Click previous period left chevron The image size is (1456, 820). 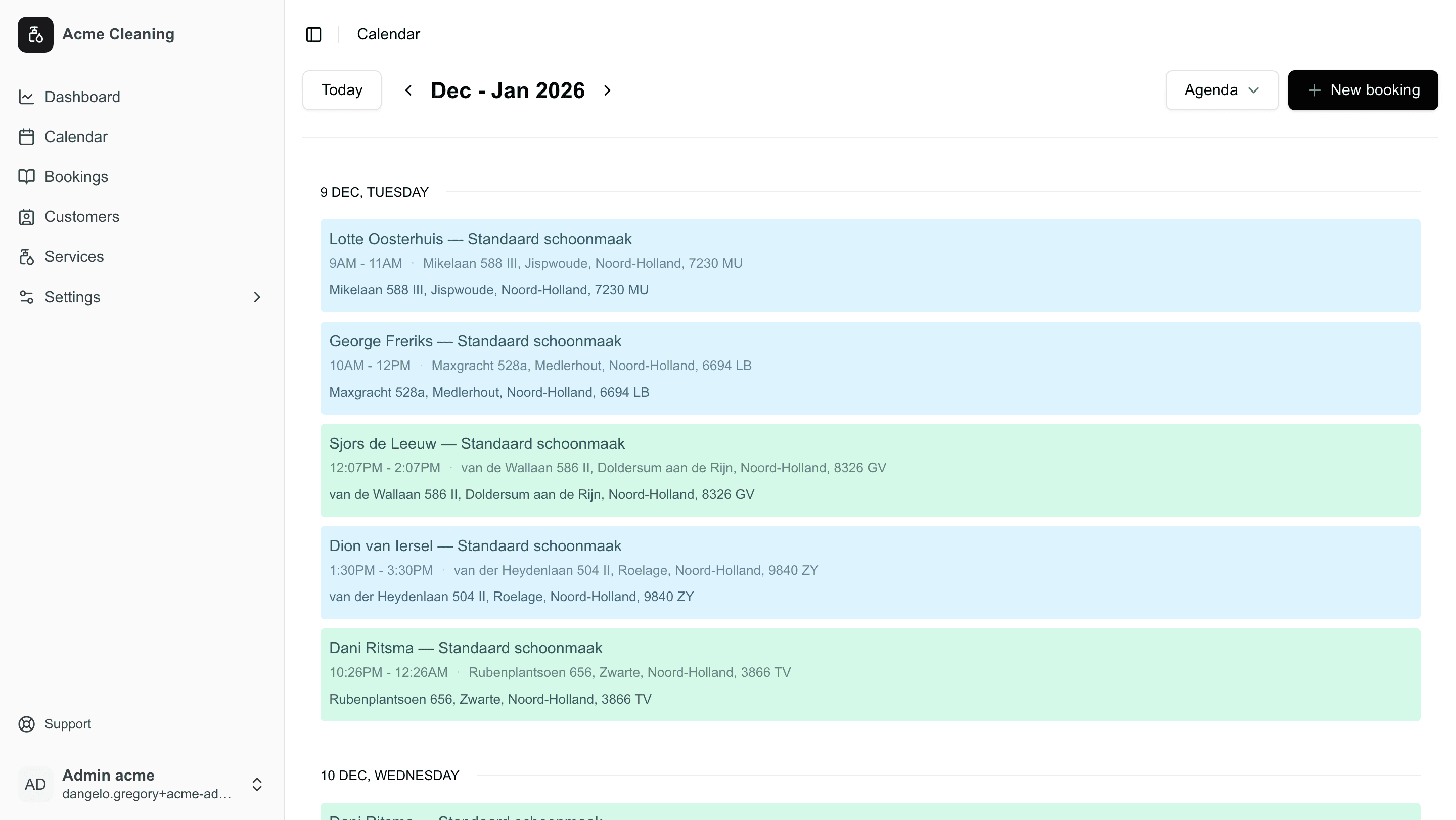pos(408,90)
